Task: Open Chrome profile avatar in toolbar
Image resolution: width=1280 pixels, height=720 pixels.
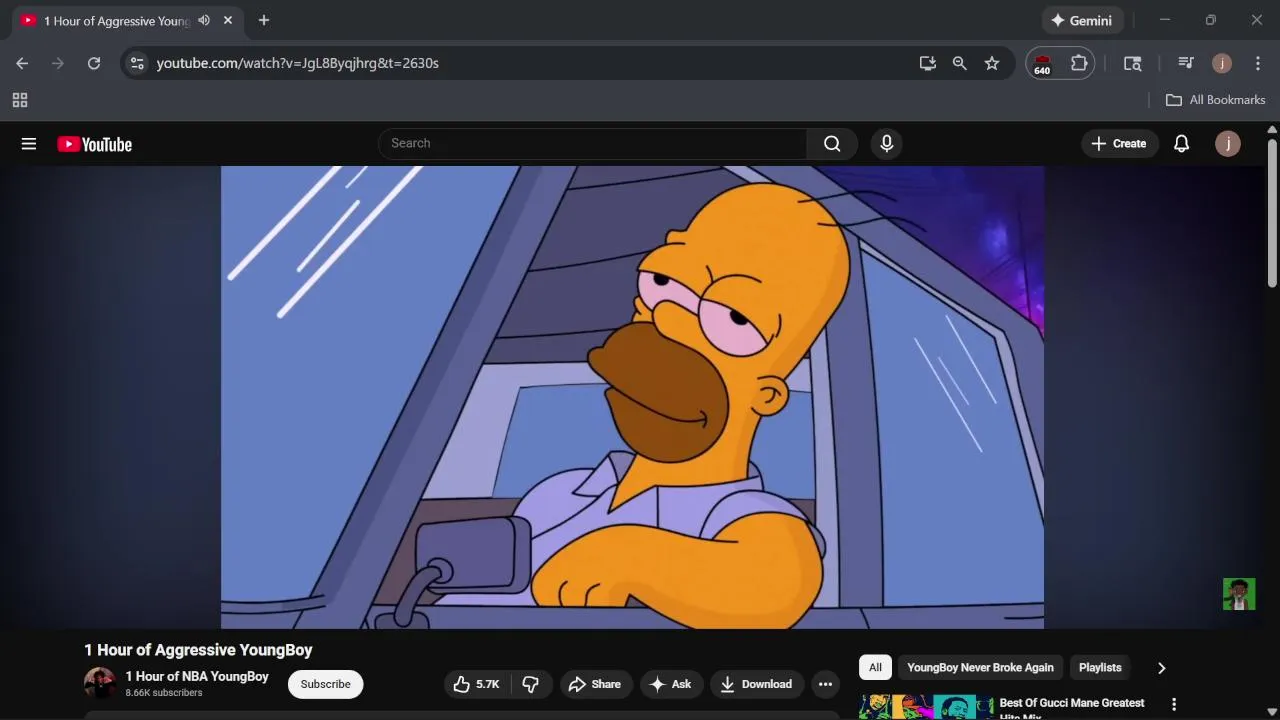Action: pyautogui.click(x=1222, y=63)
